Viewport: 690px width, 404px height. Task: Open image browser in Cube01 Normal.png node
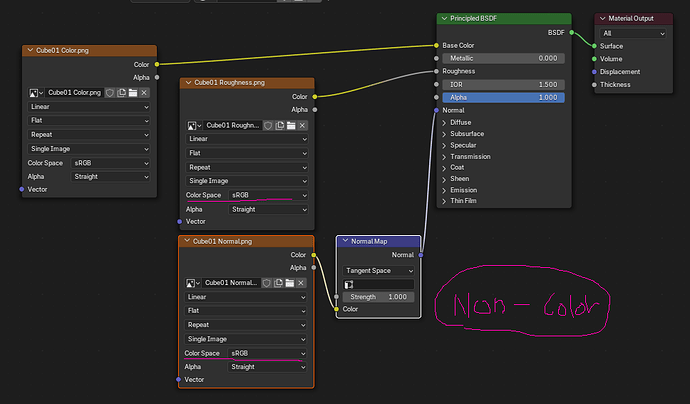pos(193,283)
